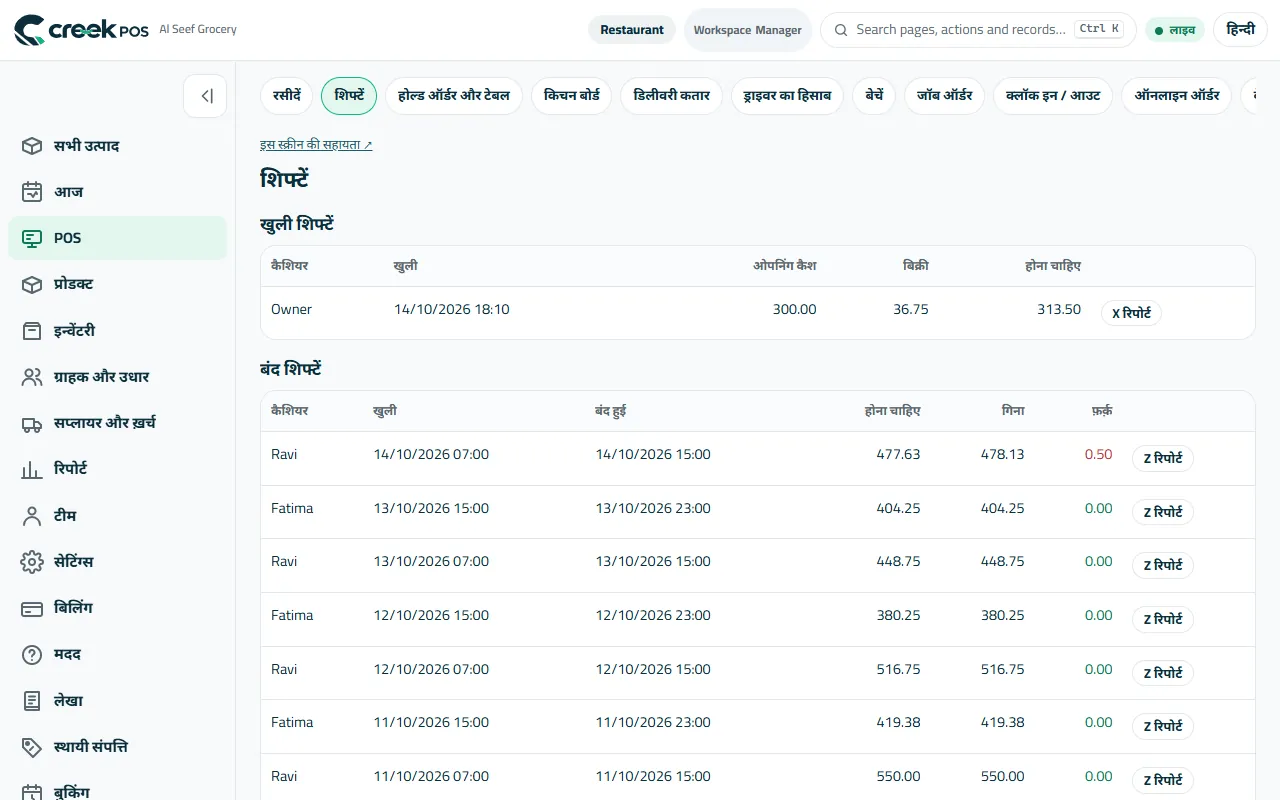Click the इन्वेंटरी archive icon
This screenshot has width=1280, height=800.
(x=32, y=330)
